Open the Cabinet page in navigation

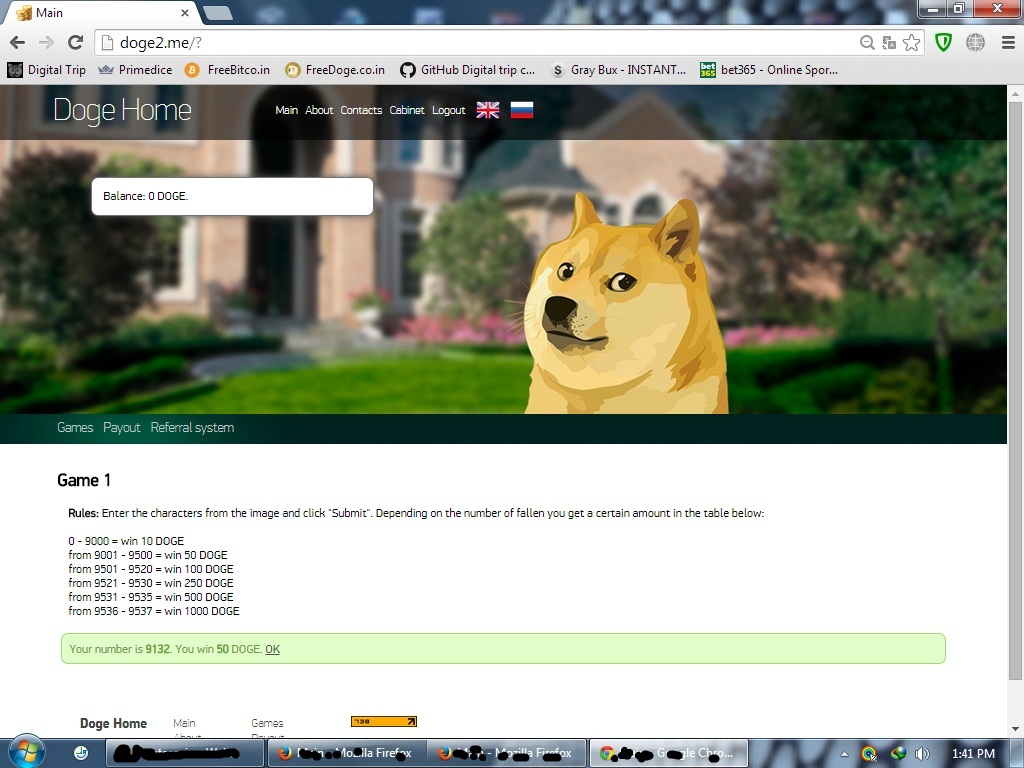click(x=407, y=110)
